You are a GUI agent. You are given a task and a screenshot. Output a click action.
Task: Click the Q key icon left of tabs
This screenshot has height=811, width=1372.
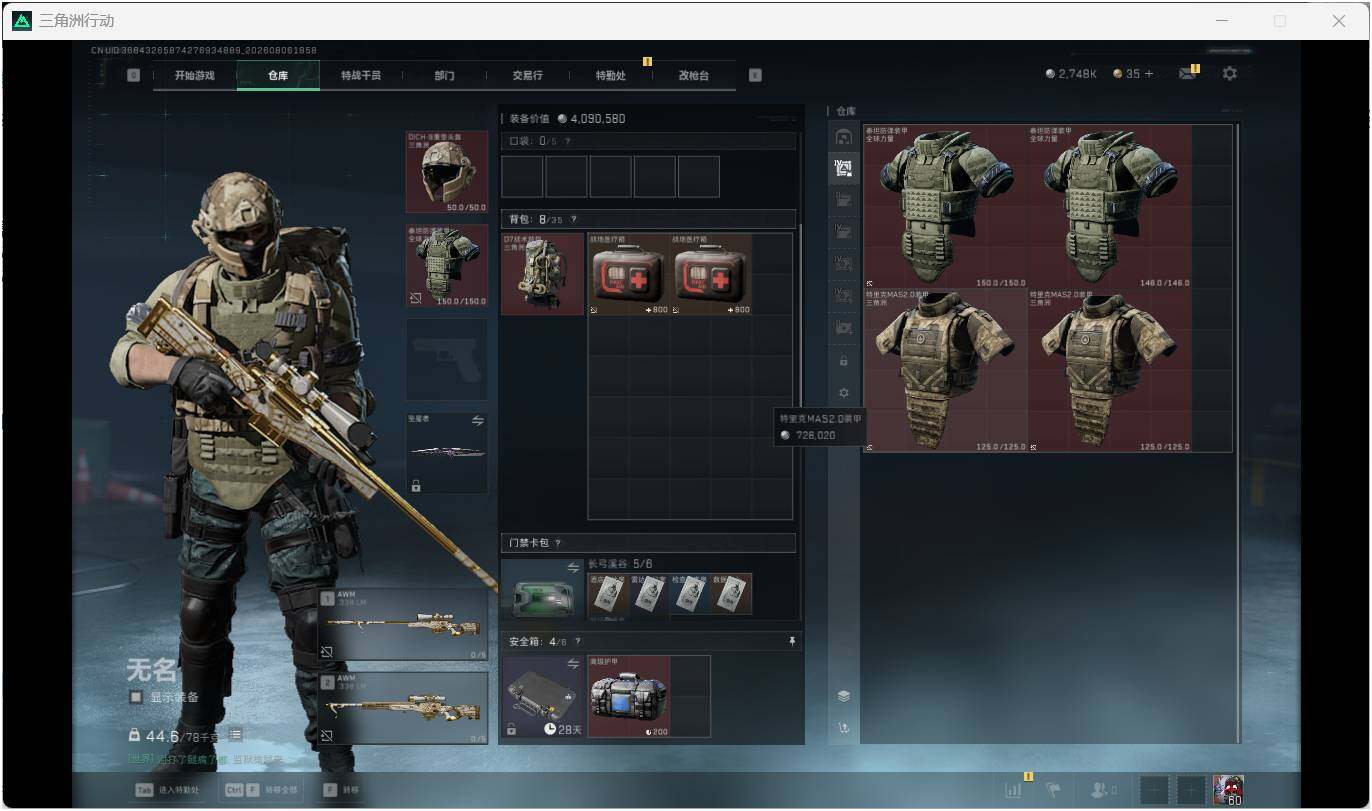click(x=134, y=75)
